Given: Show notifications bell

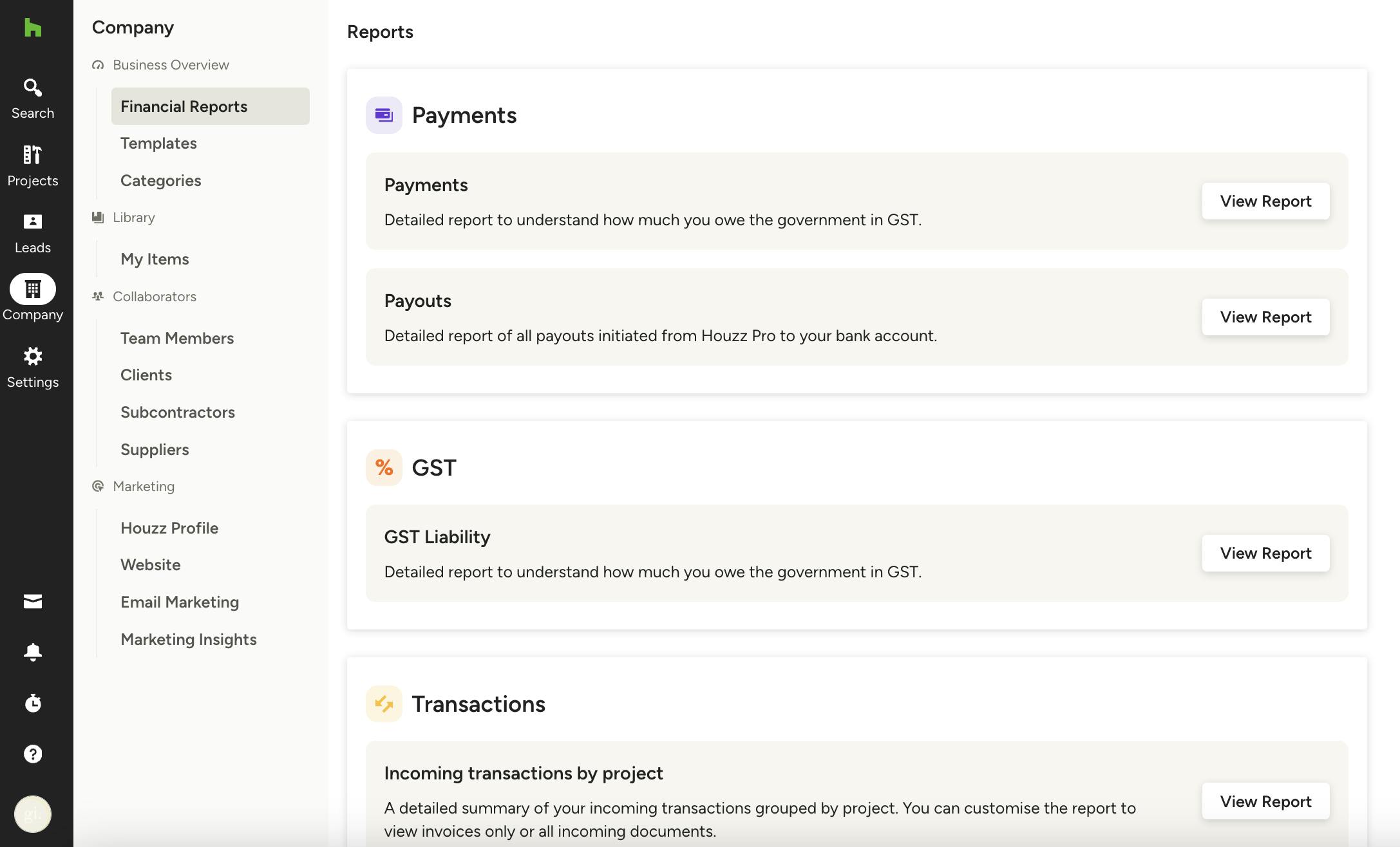Looking at the screenshot, I should (33, 652).
